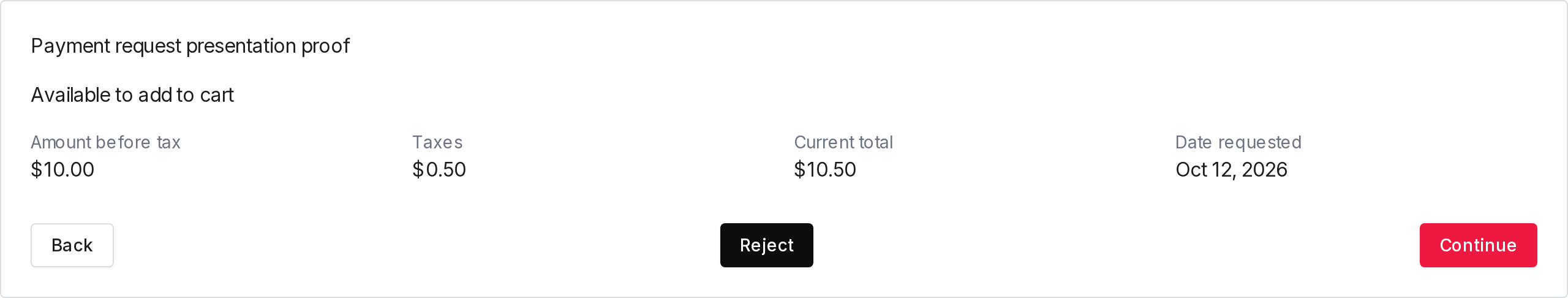Select the Oct 12, 2026 date value
Viewport: 1568px width, 298px height.
pos(1231,169)
